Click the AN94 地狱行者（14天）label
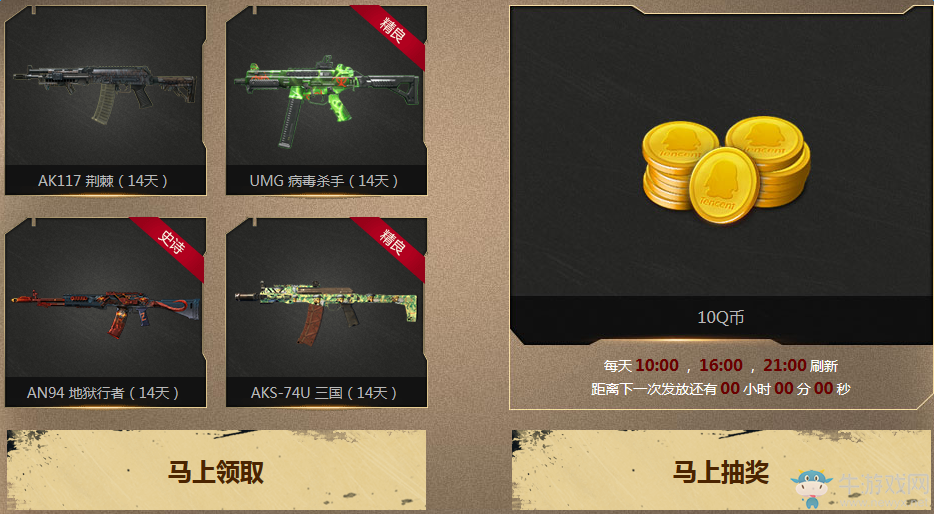 [103, 392]
